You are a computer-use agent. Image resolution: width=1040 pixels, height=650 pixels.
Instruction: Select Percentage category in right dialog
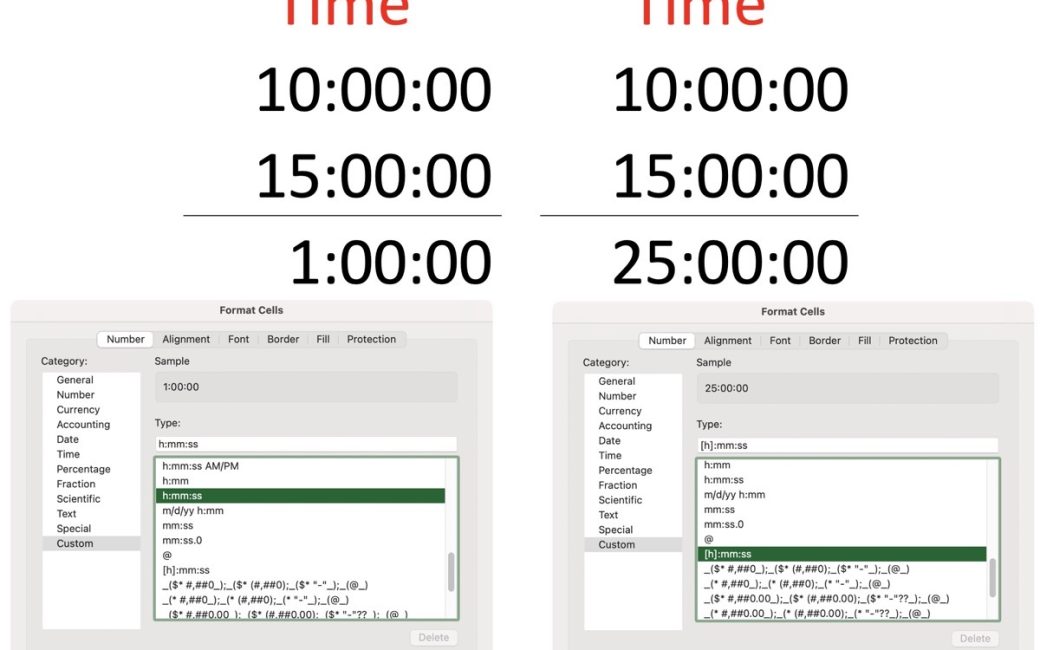coord(625,470)
